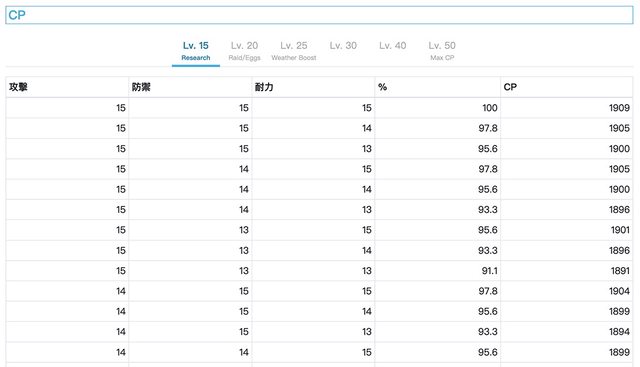Switch to the Lv. 15 Research tab
640x367 pixels.
(x=196, y=51)
